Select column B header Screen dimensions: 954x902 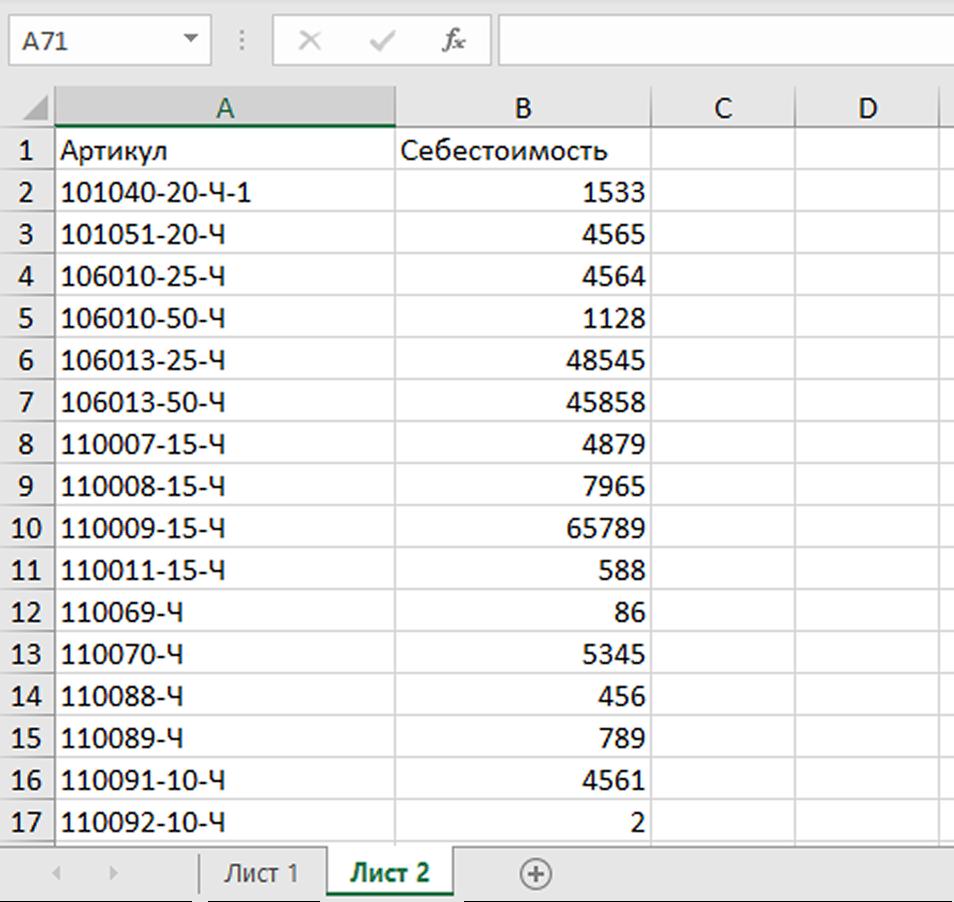[x=522, y=108]
